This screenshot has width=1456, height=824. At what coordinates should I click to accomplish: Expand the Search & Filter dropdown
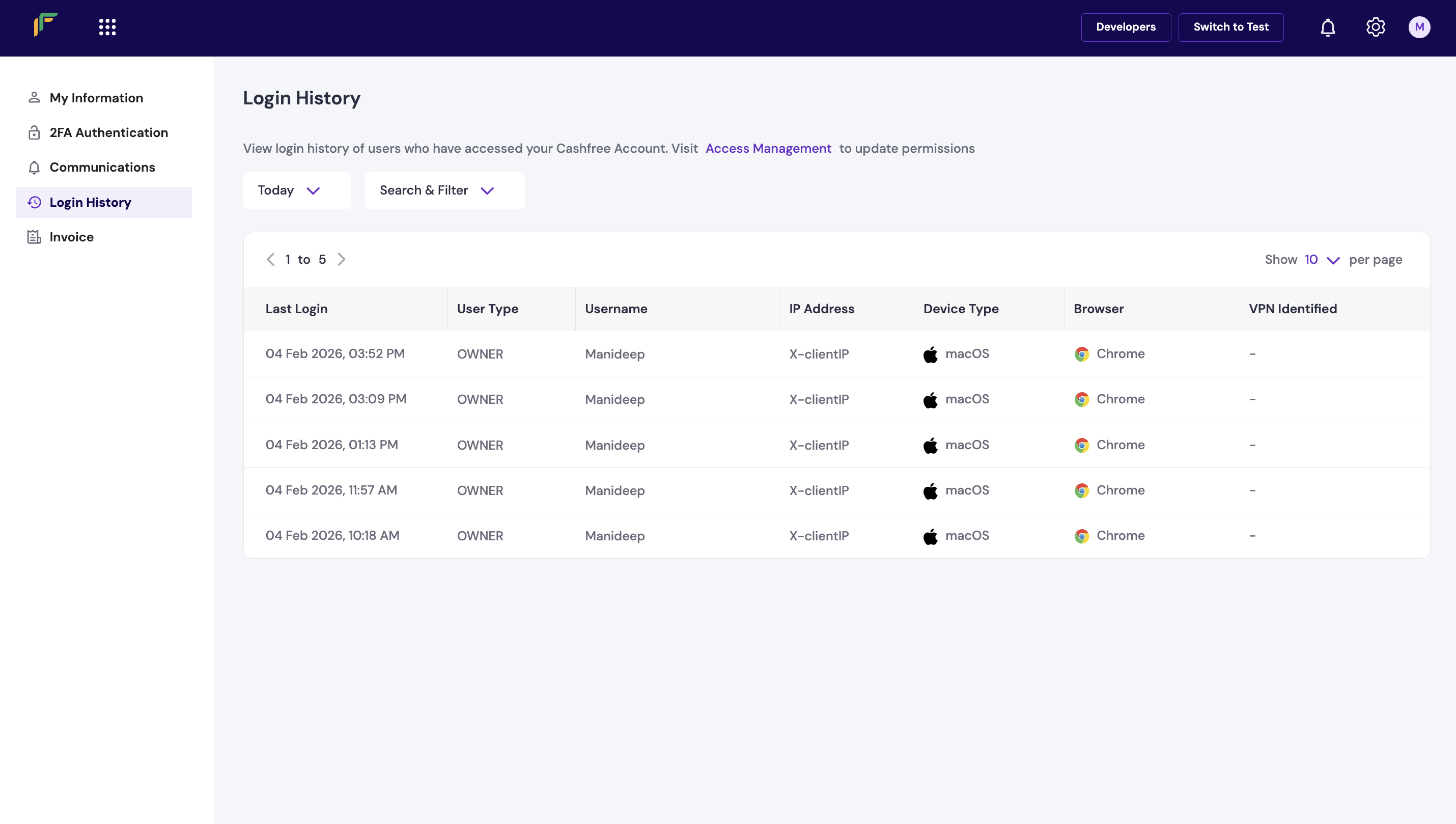click(444, 190)
